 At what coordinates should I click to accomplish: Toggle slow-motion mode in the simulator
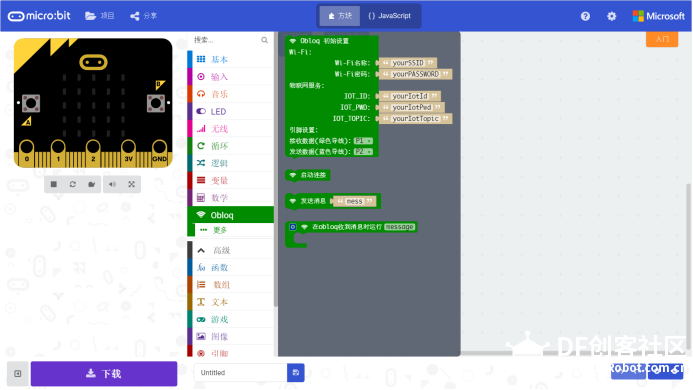[91, 184]
